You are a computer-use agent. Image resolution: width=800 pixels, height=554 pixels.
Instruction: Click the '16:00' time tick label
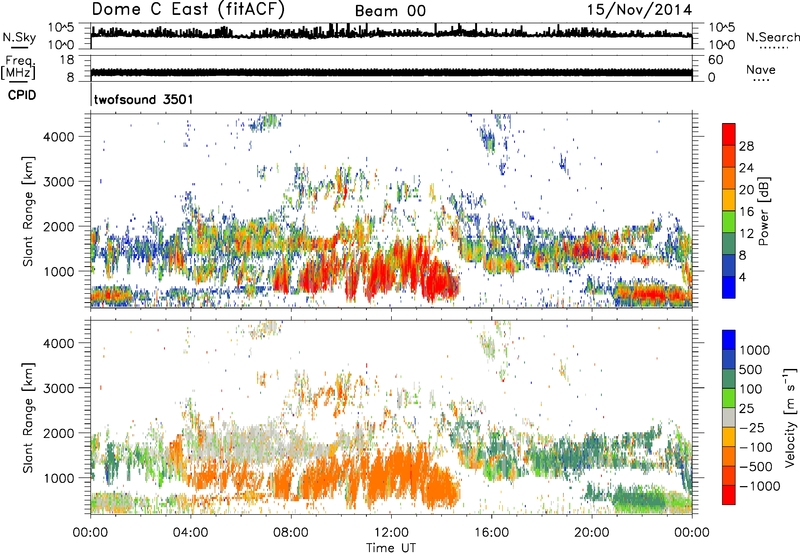491,533
